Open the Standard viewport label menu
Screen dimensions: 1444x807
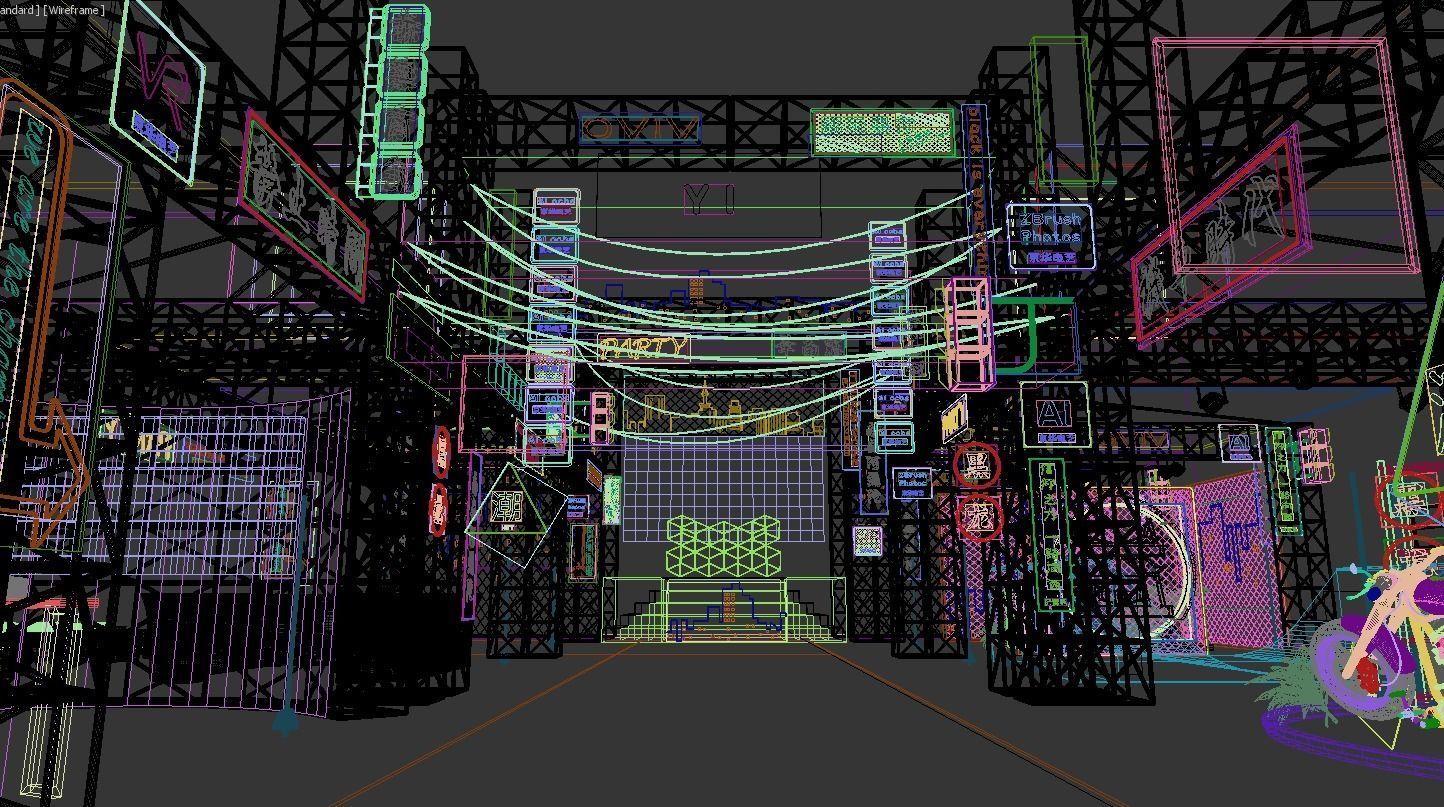18,10
